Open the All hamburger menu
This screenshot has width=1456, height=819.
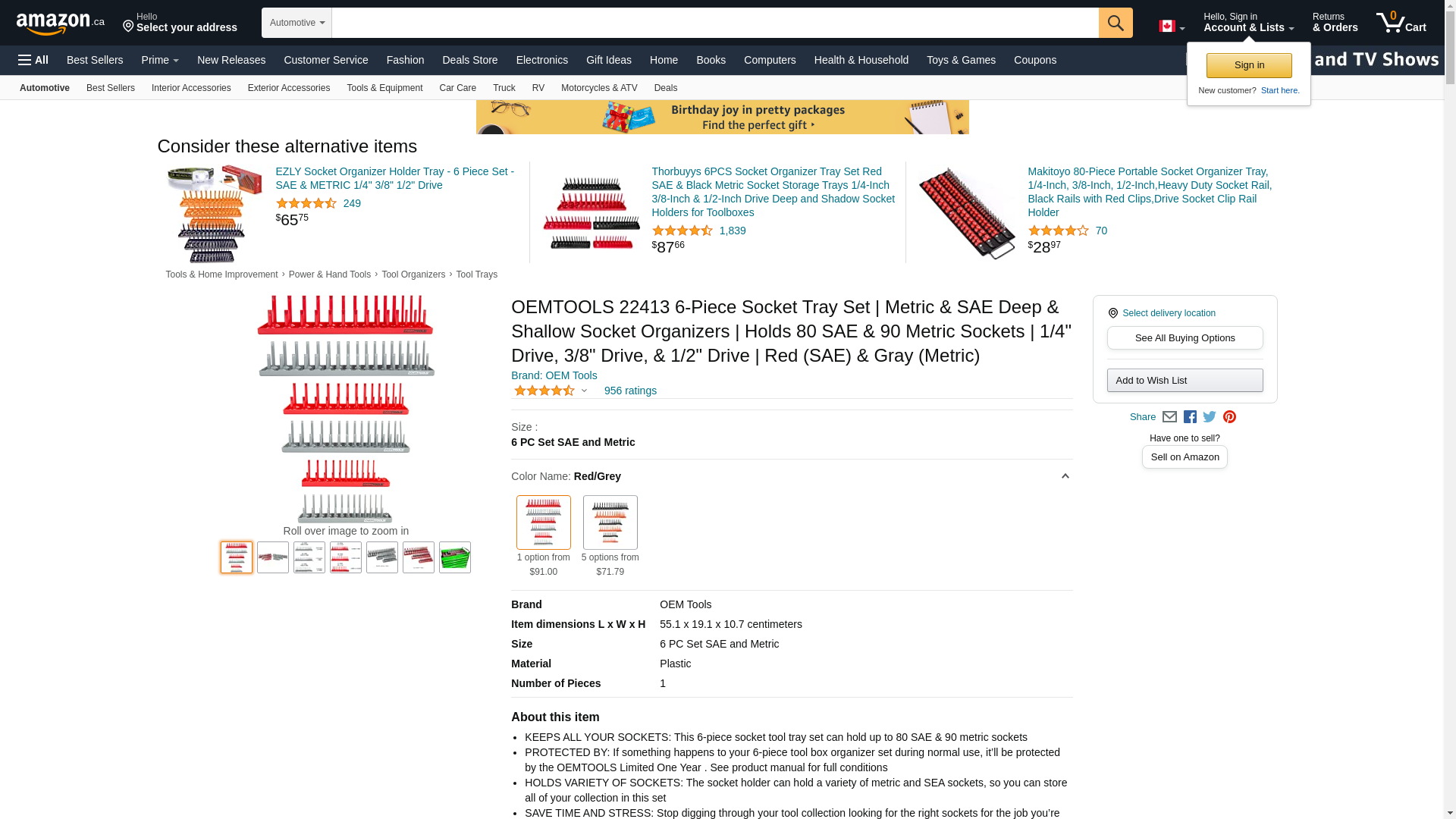click(33, 60)
